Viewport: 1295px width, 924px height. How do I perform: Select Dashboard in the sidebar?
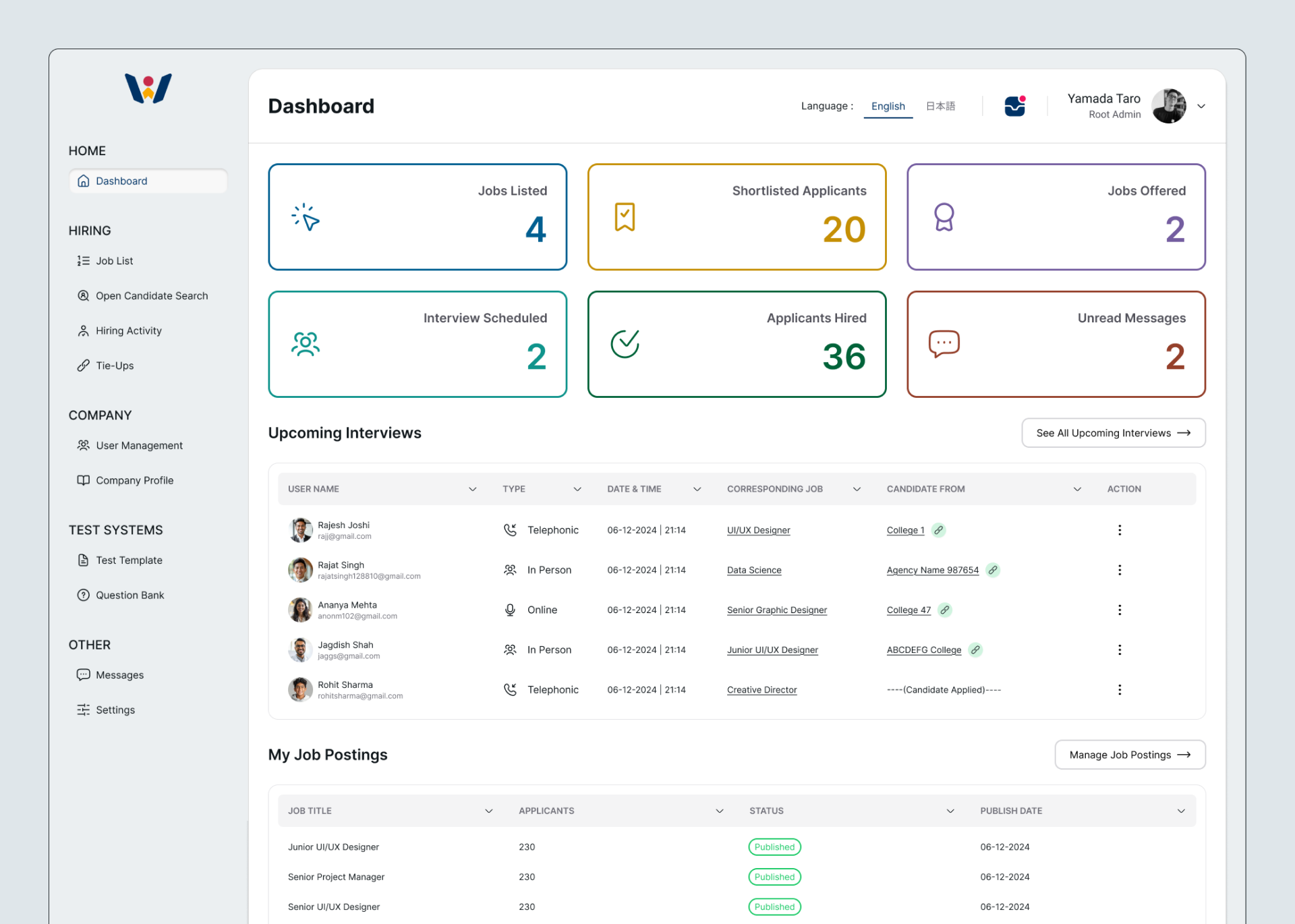pos(148,181)
